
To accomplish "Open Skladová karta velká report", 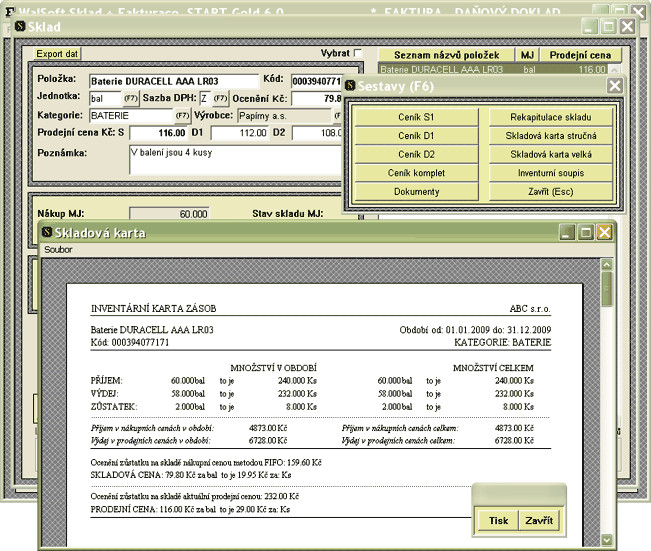I will pyautogui.click(x=551, y=154).
